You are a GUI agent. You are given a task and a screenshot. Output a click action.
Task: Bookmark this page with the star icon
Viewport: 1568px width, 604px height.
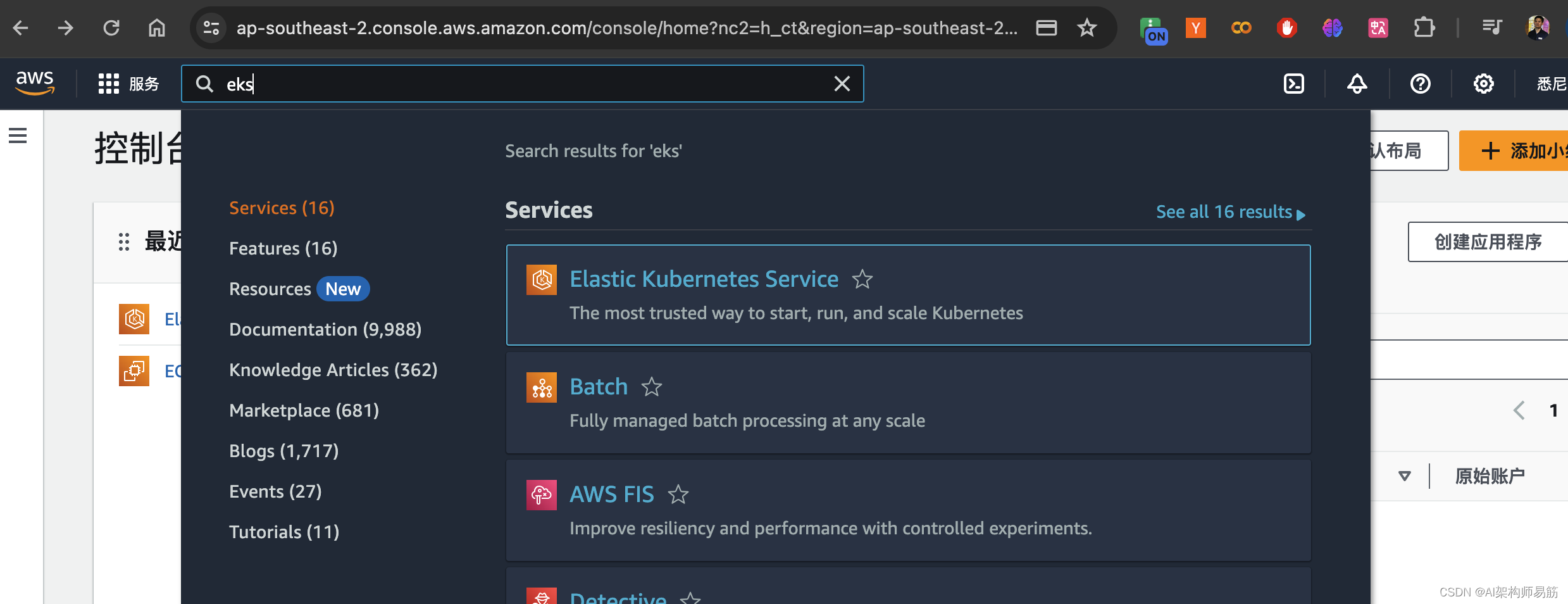coord(1086,28)
